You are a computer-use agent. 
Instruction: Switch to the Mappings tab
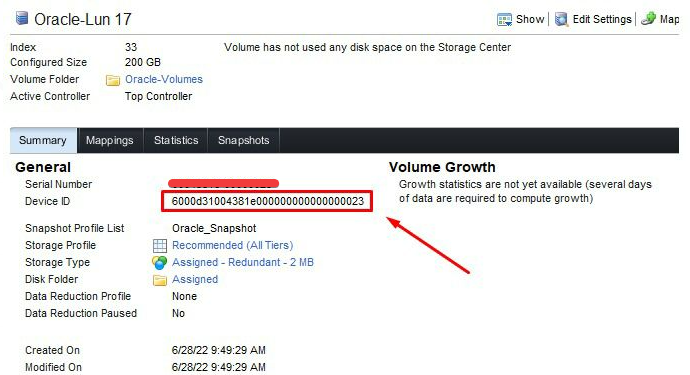[x=110, y=140]
